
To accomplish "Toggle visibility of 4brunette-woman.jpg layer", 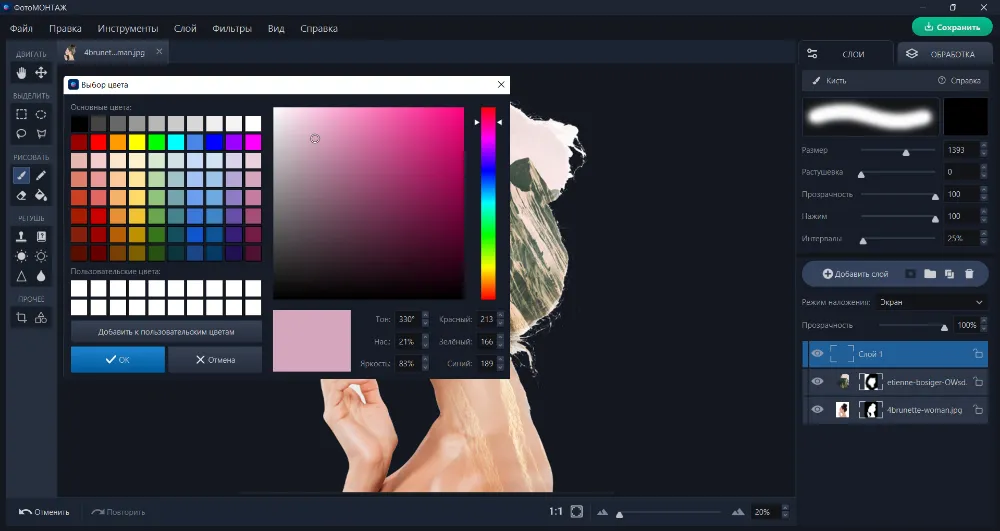I will [817, 410].
